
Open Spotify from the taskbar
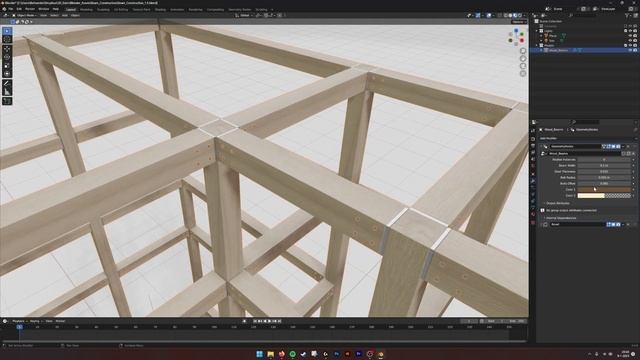tap(292, 354)
